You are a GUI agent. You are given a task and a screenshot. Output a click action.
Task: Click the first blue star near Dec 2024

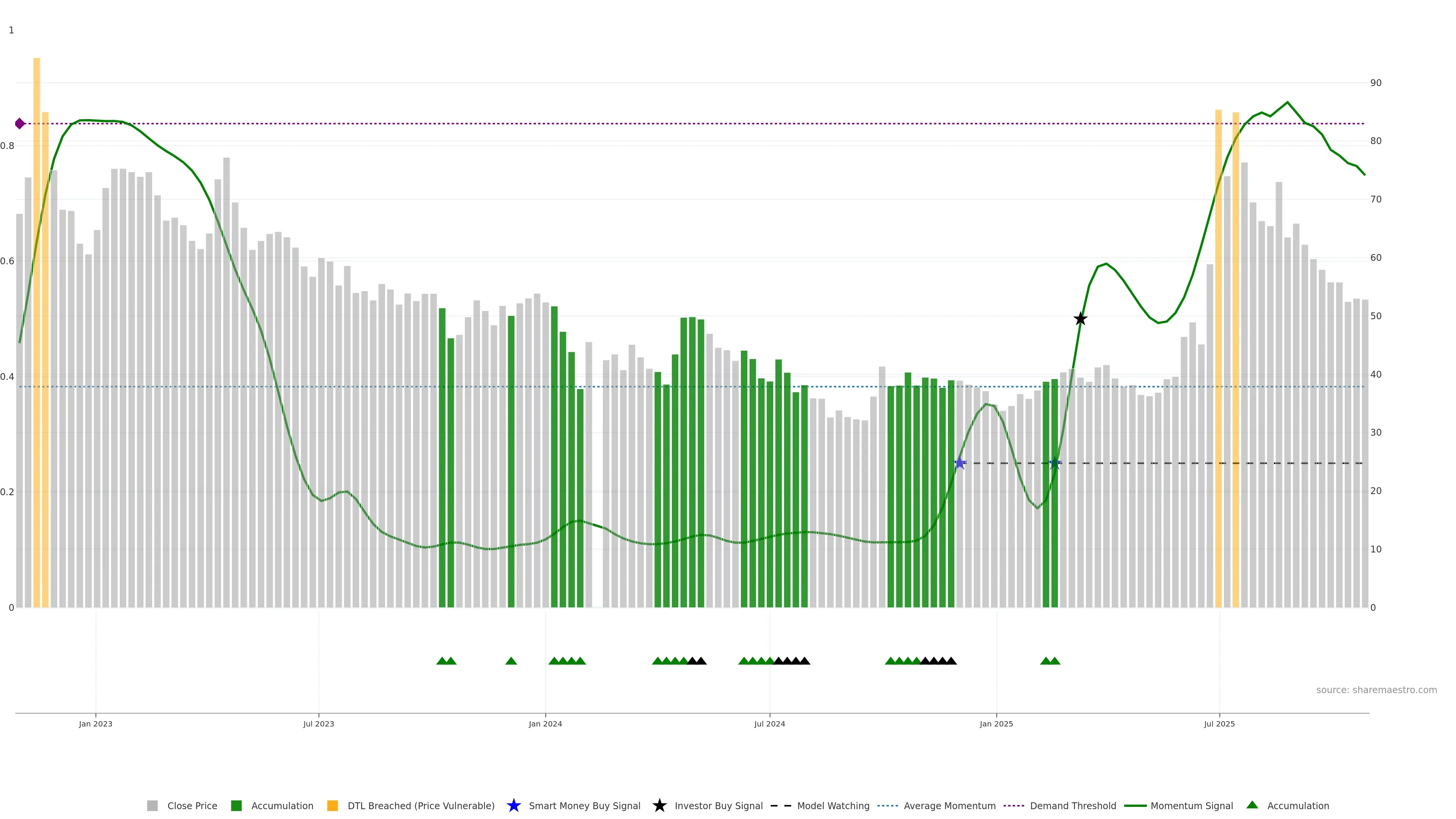tap(960, 463)
